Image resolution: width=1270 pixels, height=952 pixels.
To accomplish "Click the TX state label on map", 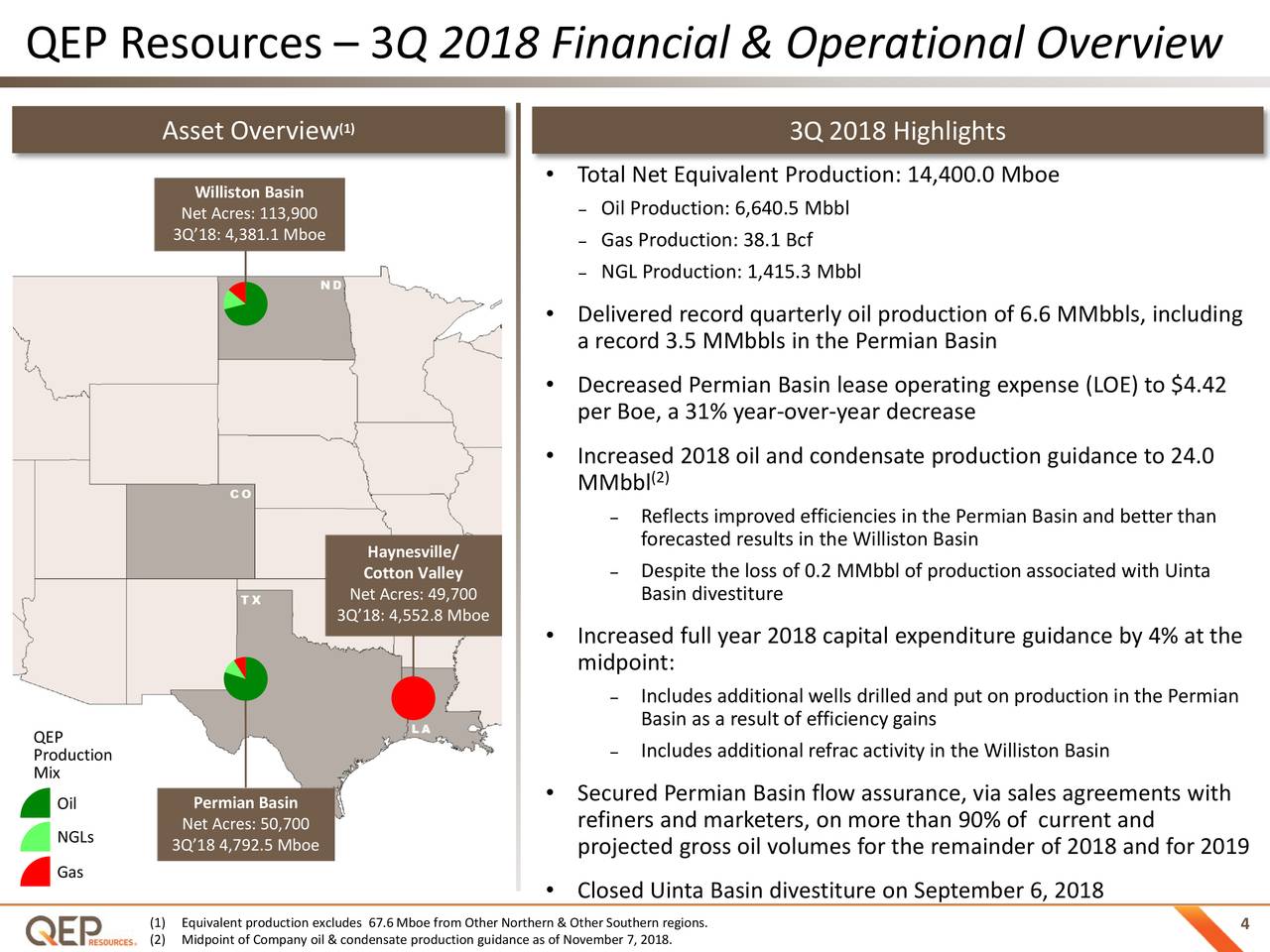I will point(249,599).
